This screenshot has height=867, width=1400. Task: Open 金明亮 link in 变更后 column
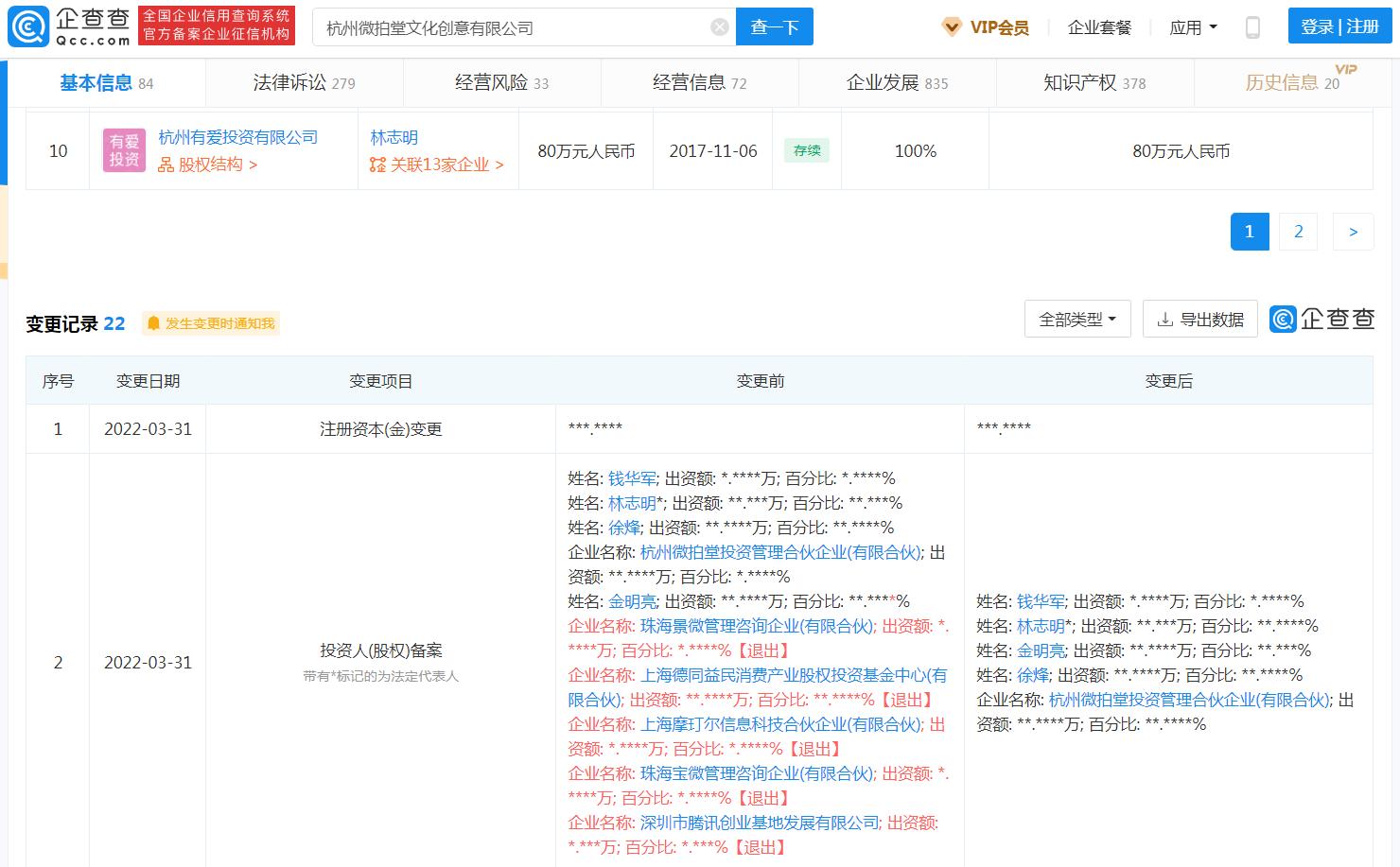click(1041, 650)
